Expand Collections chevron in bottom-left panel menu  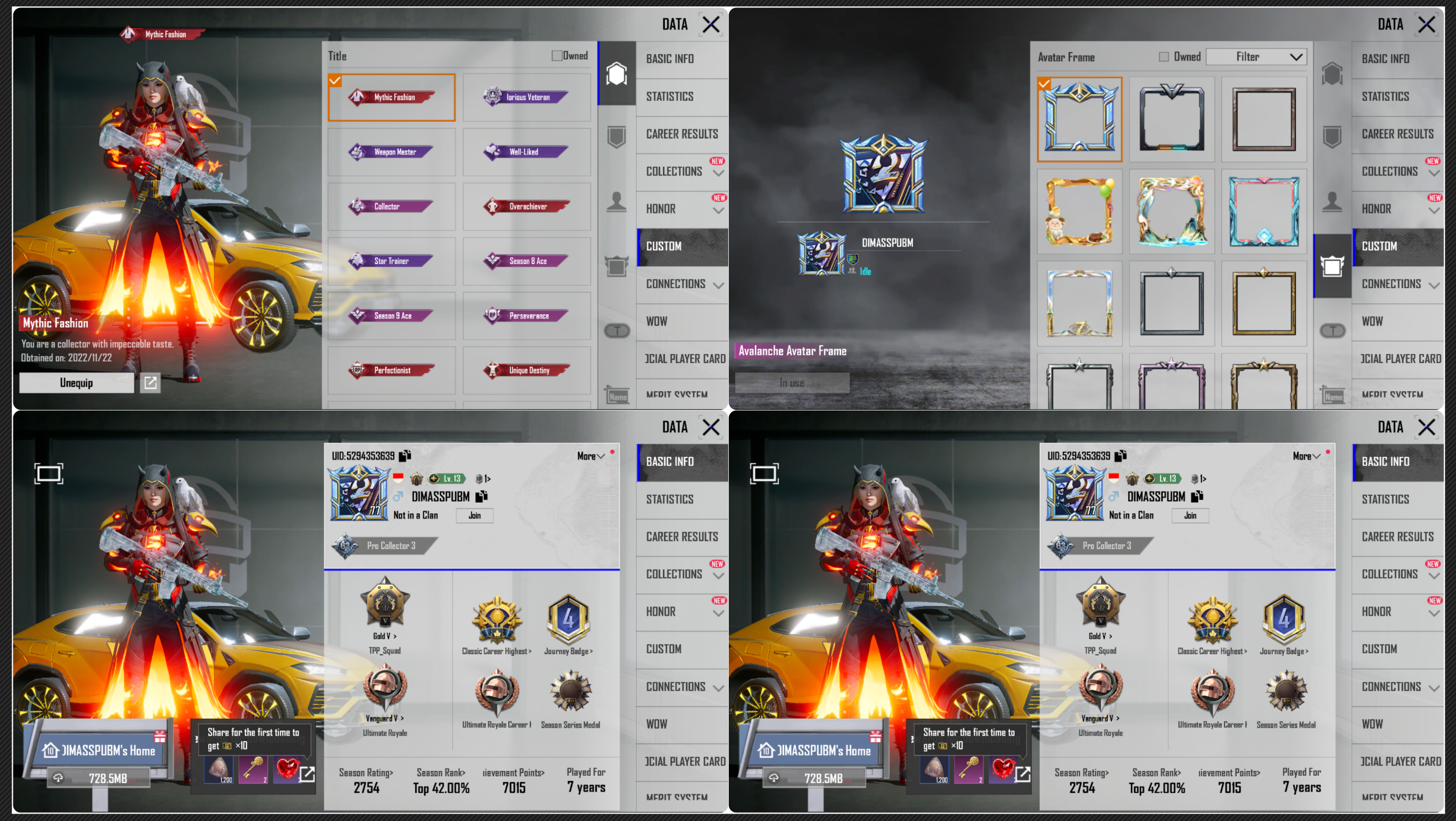[718, 576]
